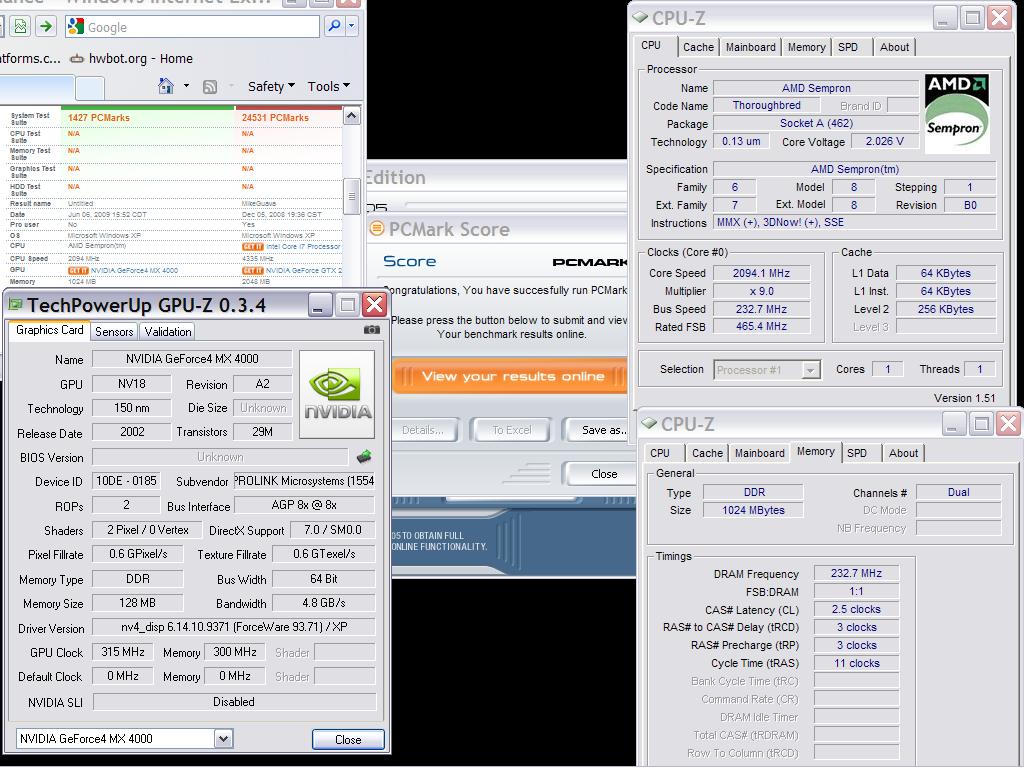Click the Close button in PCMark Score dialog
The height and width of the screenshot is (768, 1024).
[x=601, y=474]
